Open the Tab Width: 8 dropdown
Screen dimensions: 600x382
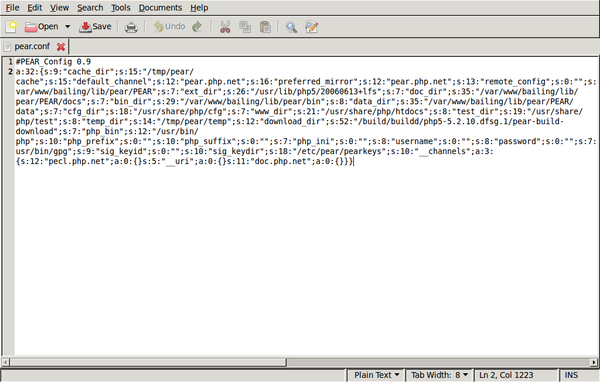click(439, 375)
